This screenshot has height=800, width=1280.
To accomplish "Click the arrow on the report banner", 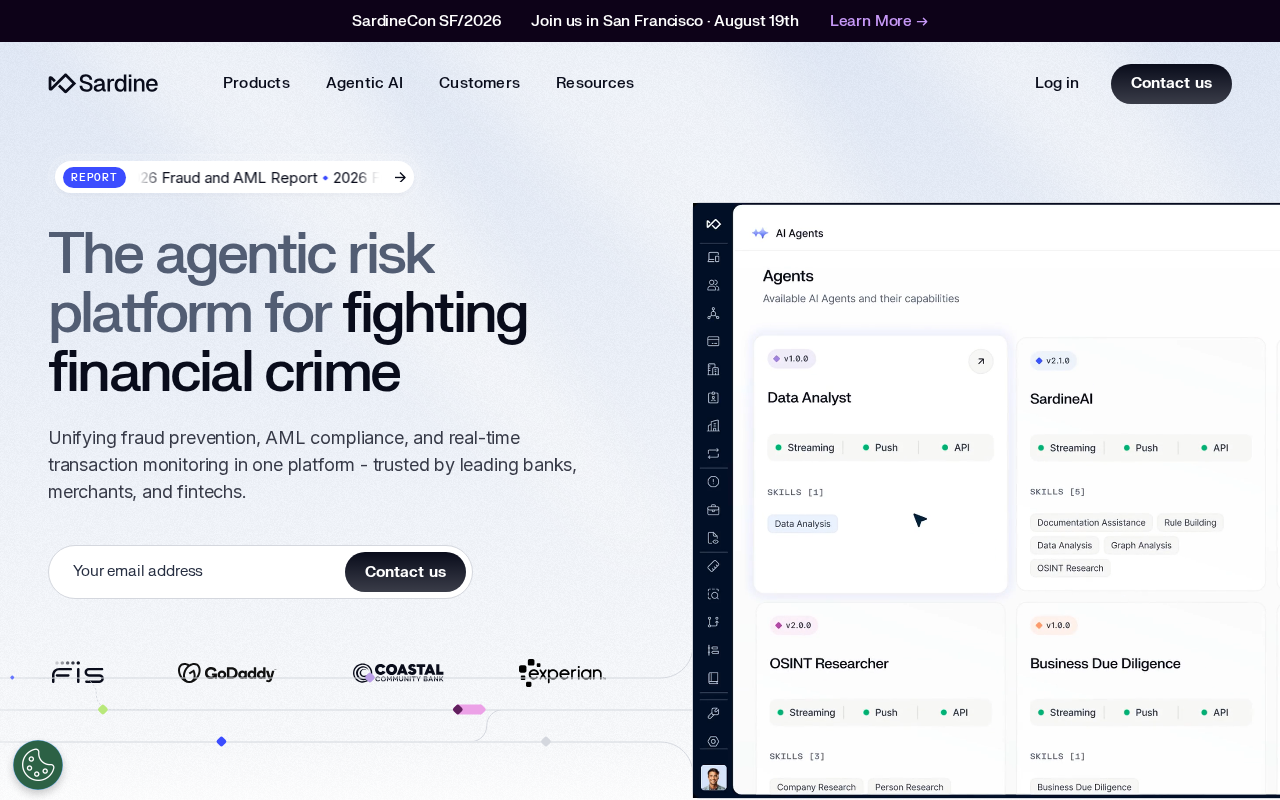I will coord(400,177).
